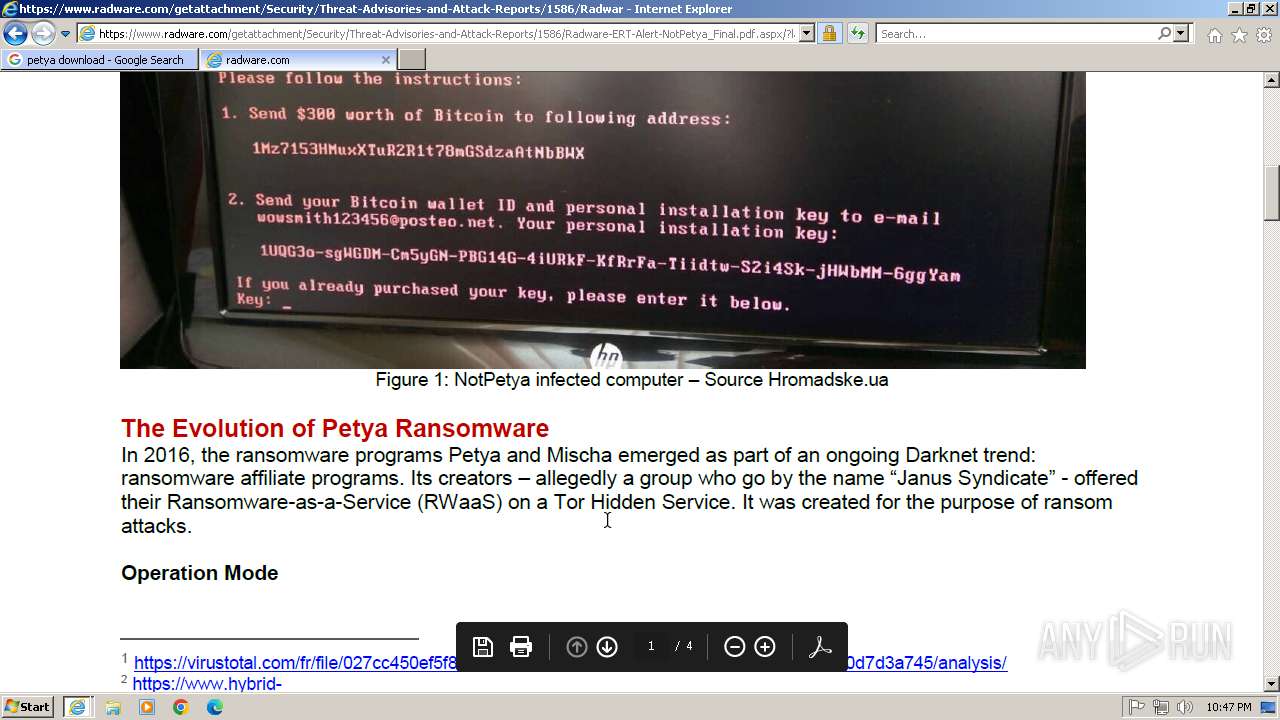The image size is (1280, 720).
Task: Click the radware.com URL address field
Action: pyautogui.click(x=438, y=34)
